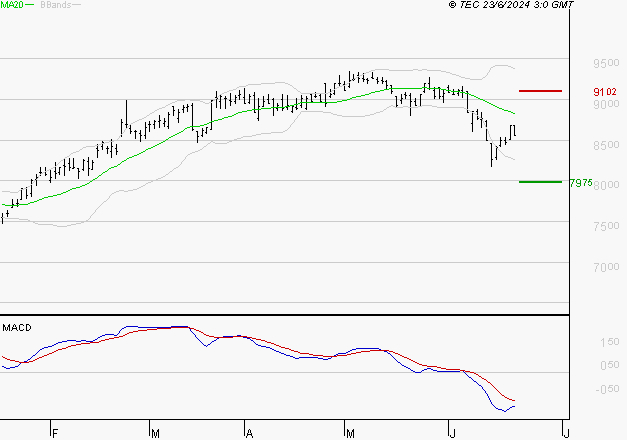Click the F month label on time axis

55,434
